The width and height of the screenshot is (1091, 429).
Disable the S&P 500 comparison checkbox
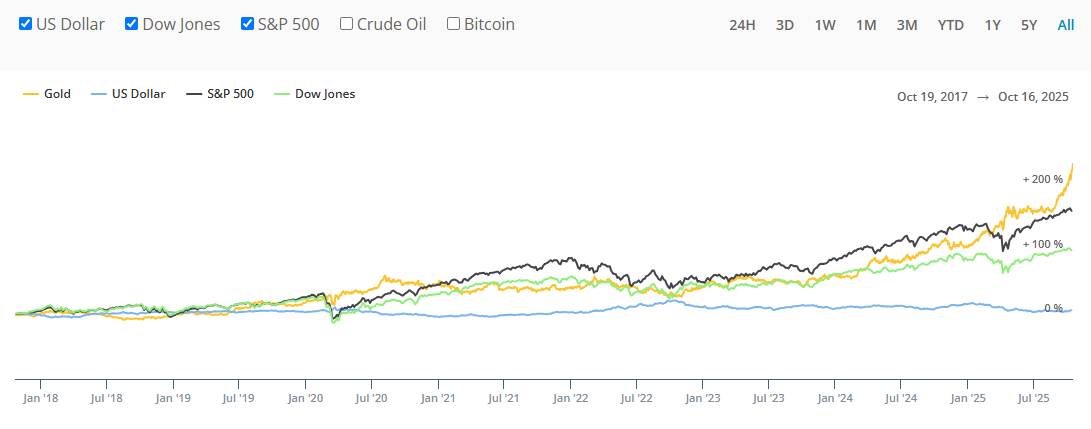248,24
